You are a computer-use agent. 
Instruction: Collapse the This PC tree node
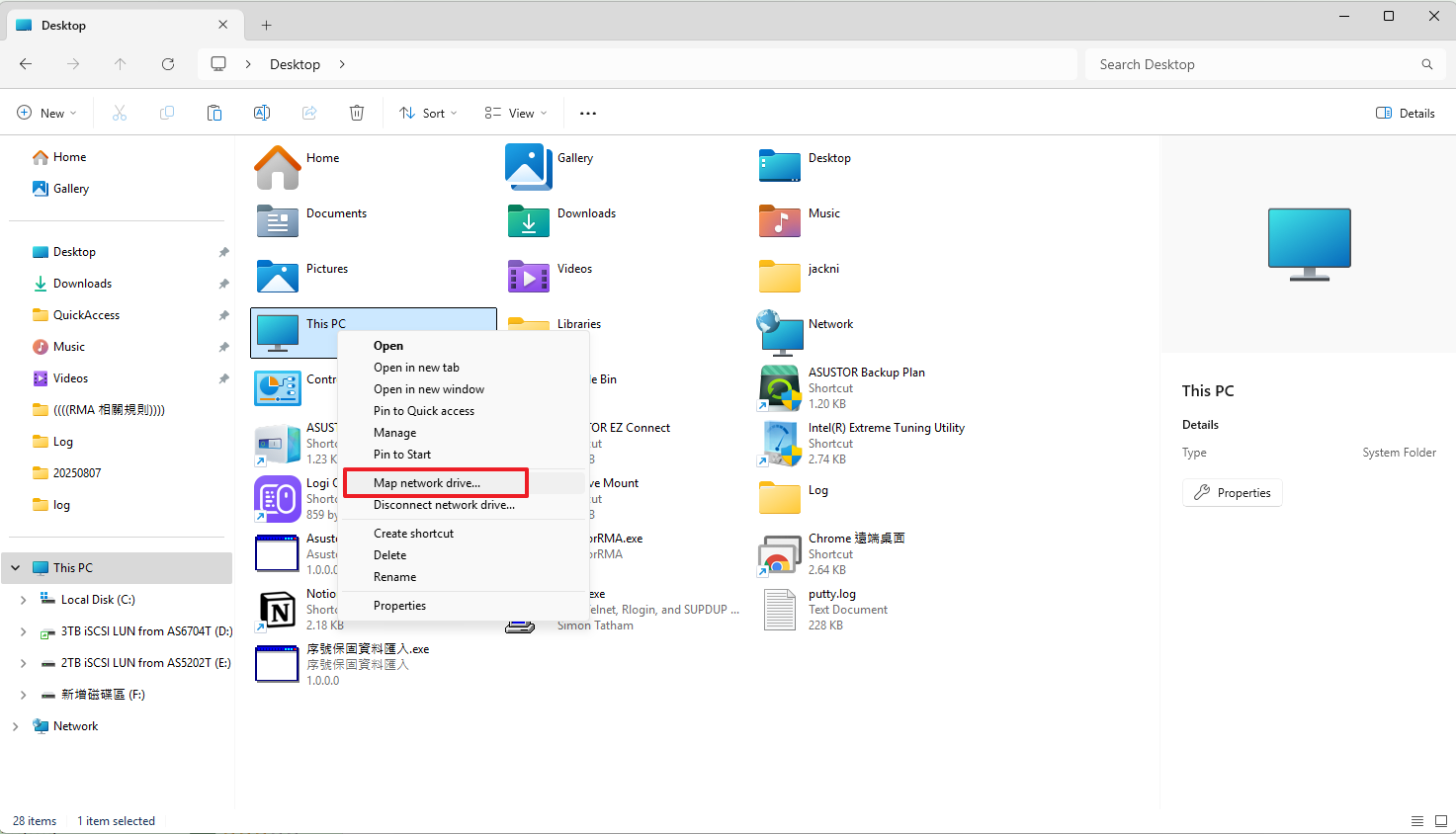[16, 568]
